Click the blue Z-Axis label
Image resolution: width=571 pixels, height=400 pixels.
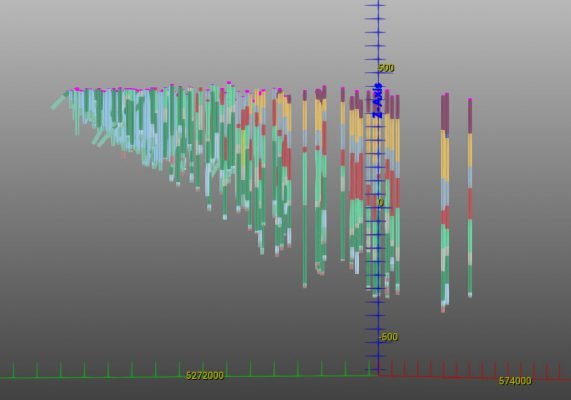pyautogui.click(x=378, y=101)
